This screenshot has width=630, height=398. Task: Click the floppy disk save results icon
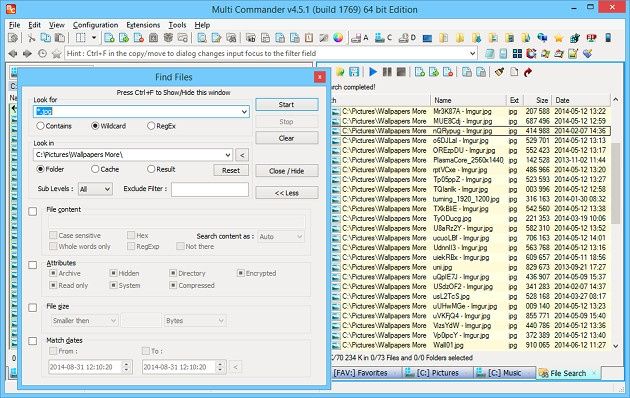354,72
